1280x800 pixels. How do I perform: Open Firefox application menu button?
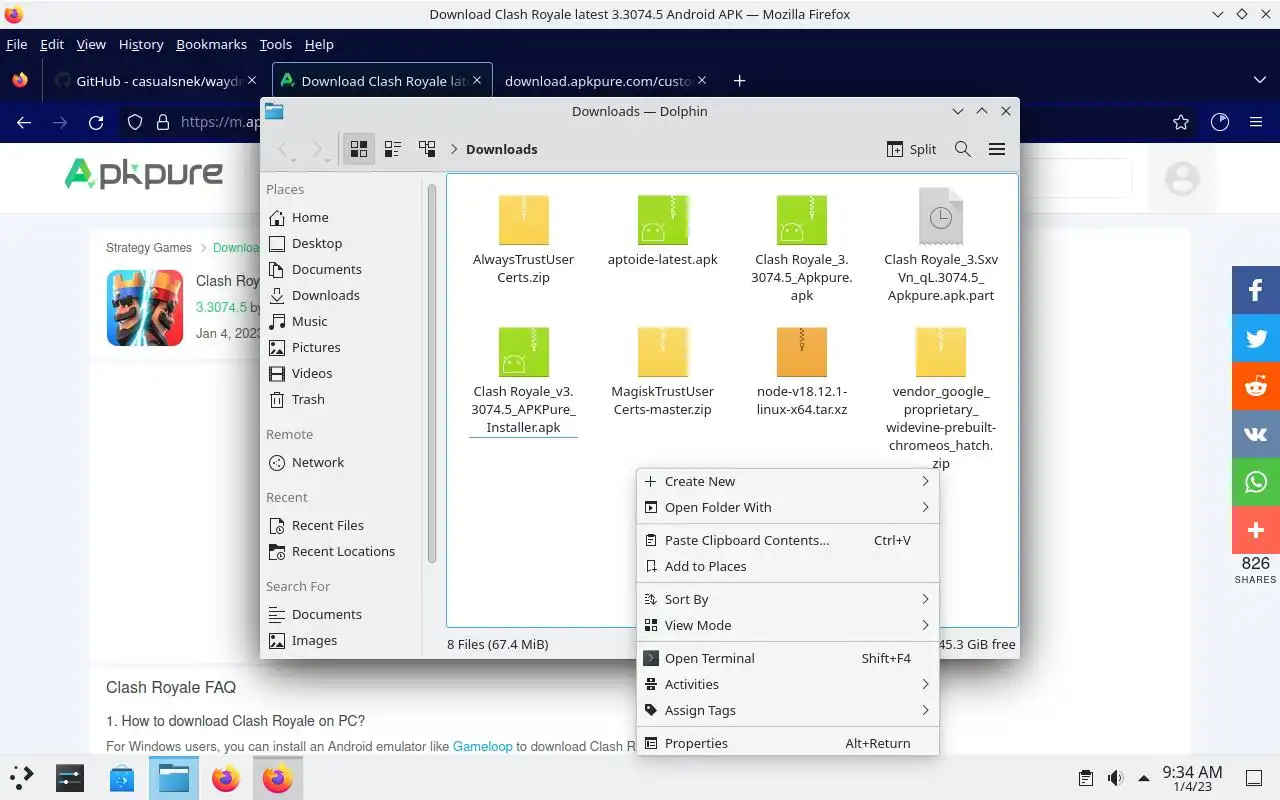point(1256,122)
